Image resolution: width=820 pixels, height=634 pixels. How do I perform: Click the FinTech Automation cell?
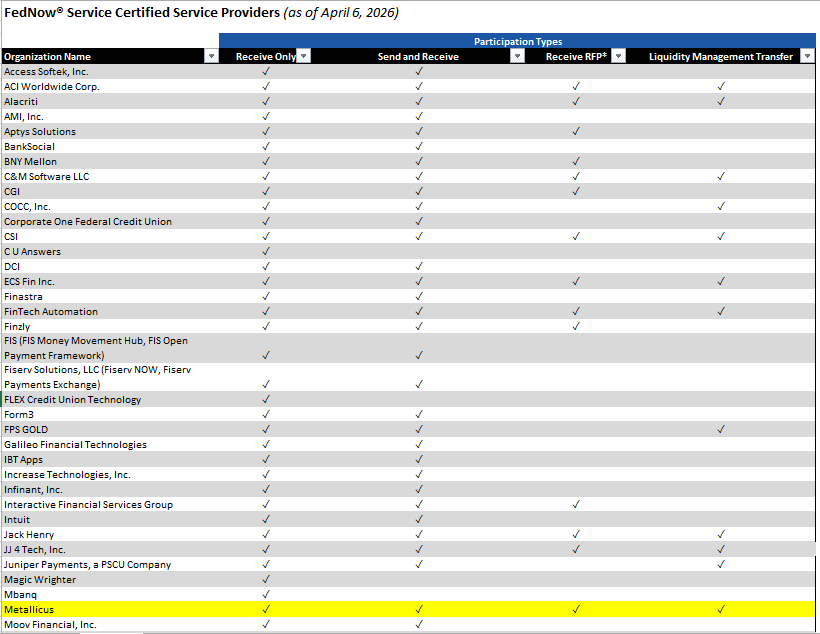110,311
